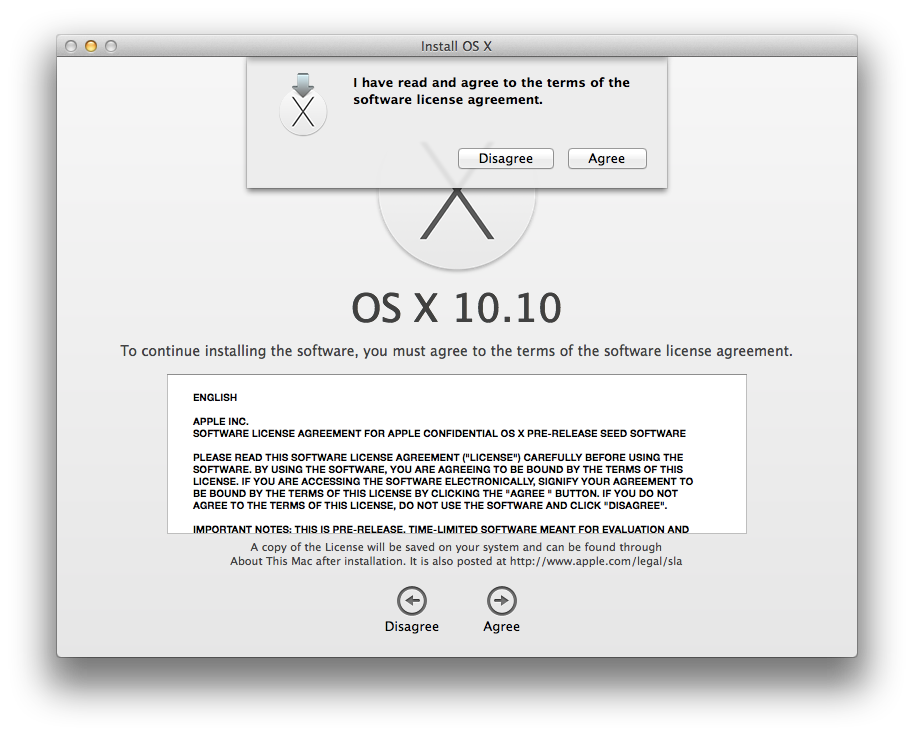
Task: Click 'APPLE INC.' line in license
Action: (x=220, y=421)
